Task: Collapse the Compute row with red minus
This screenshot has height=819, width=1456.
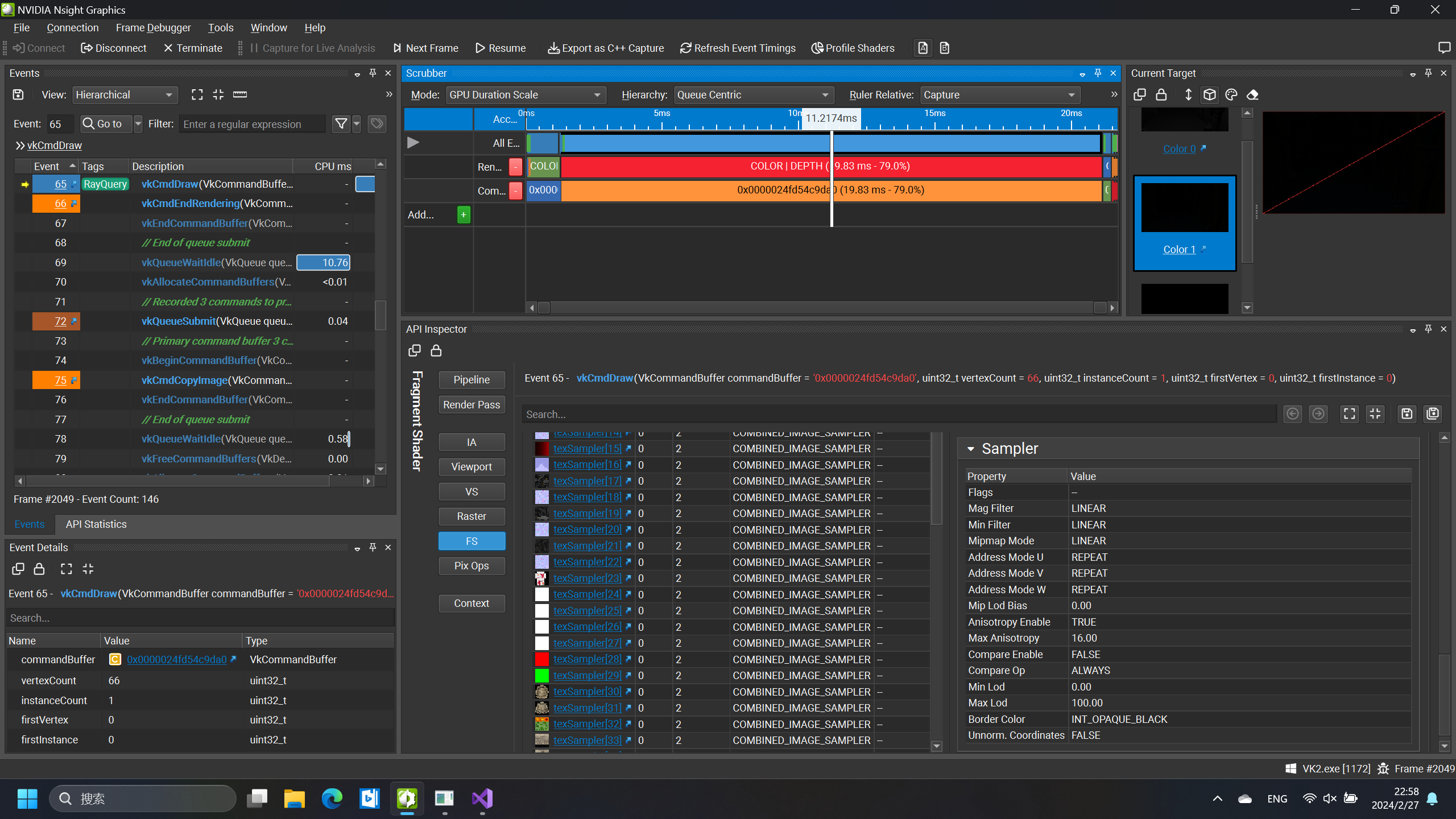Action: click(515, 191)
